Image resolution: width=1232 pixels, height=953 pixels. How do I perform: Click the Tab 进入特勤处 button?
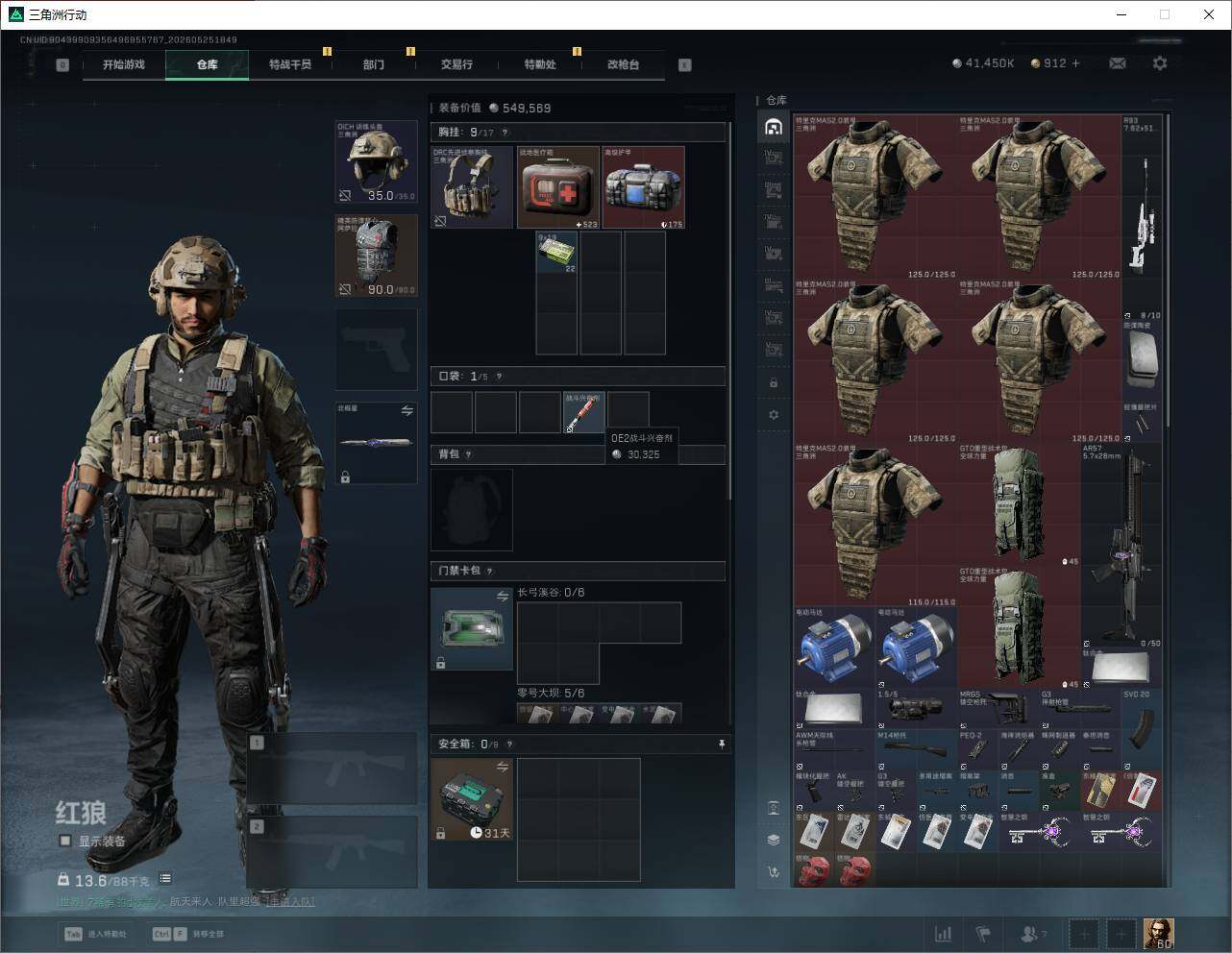tap(95, 934)
